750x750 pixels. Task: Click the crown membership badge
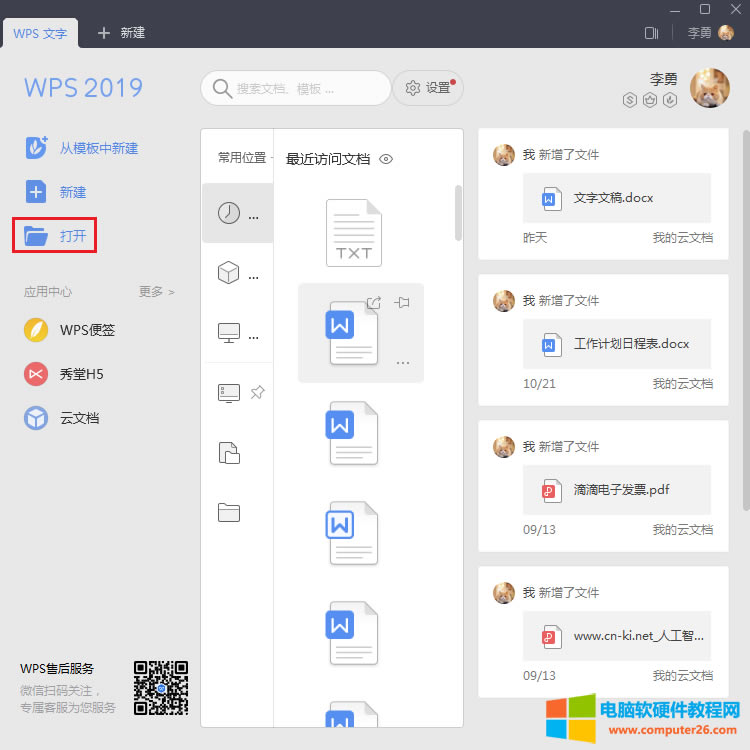(650, 100)
